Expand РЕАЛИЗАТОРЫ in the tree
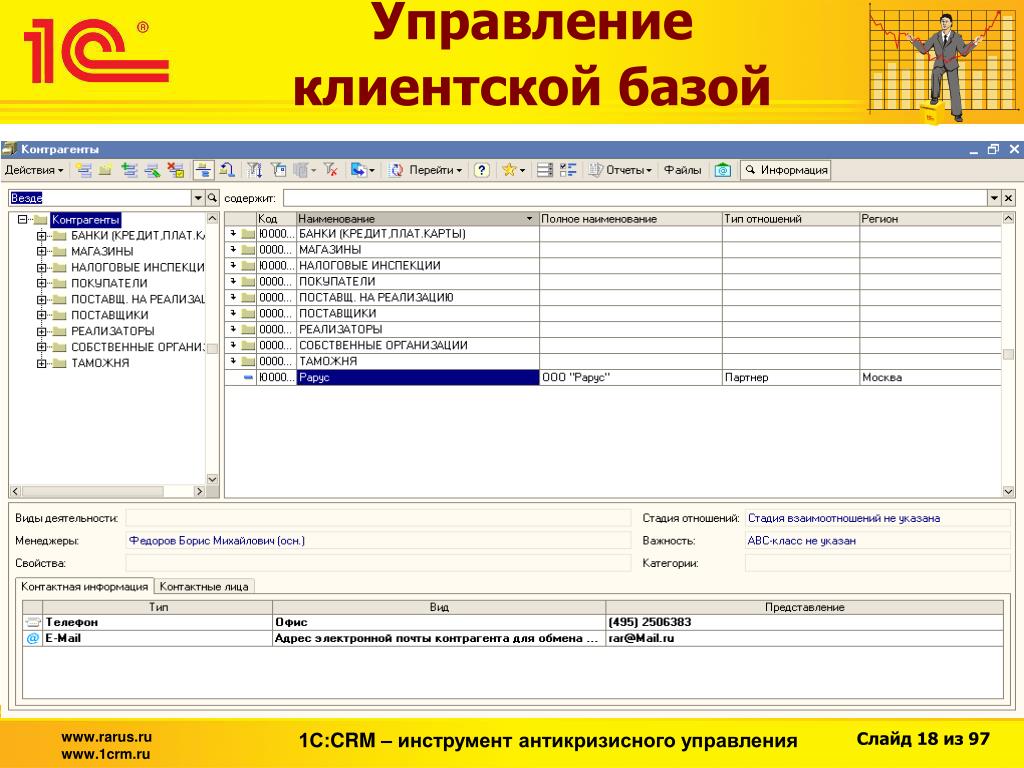This screenshot has width=1024, height=768. pyautogui.click(x=42, y=331)
